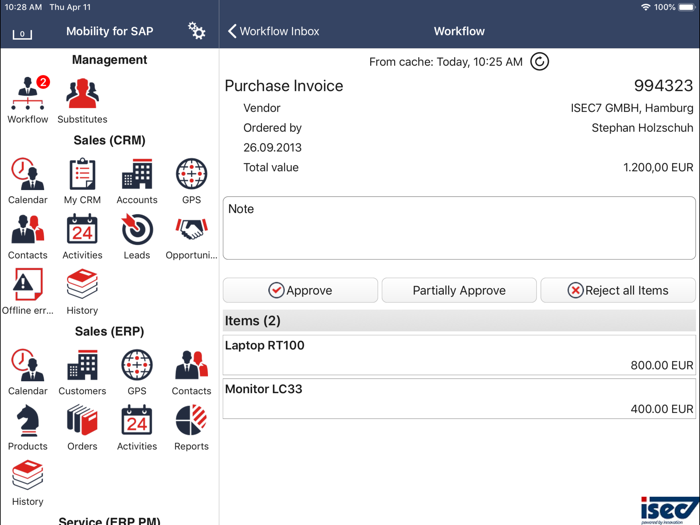Viewport: 700px width, 525px height.
Task: Tap the Sales (ERP) section heading
Action: click(x=109, y=331)
